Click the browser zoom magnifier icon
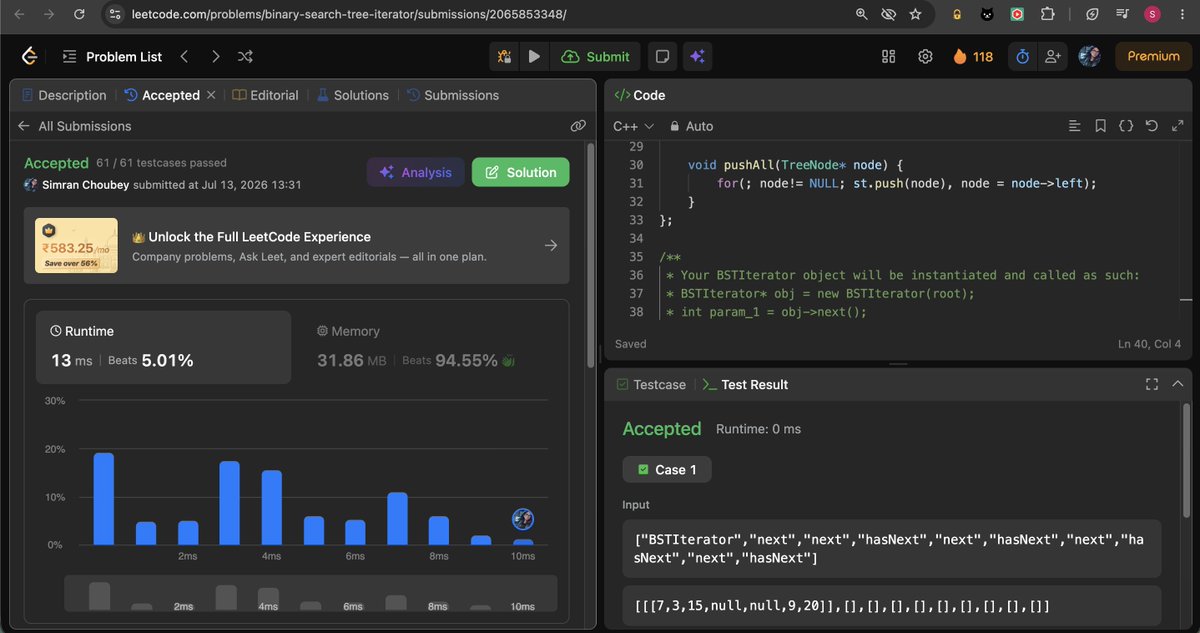Viewport: 1200px width, 633px height. pos(862,15)
